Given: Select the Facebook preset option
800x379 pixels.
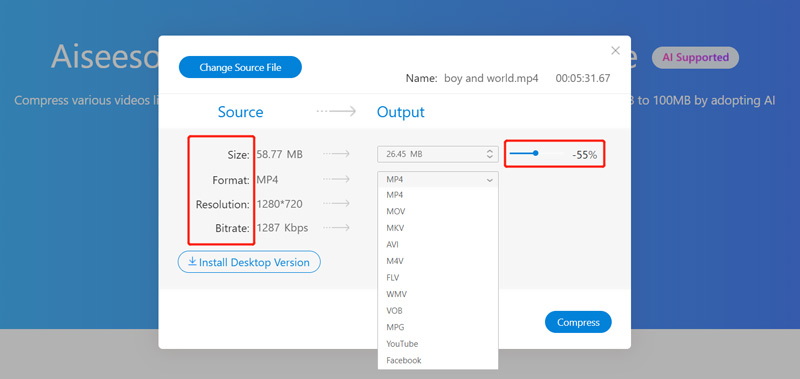Looking at the screenshot, I should tap(438, 360).
